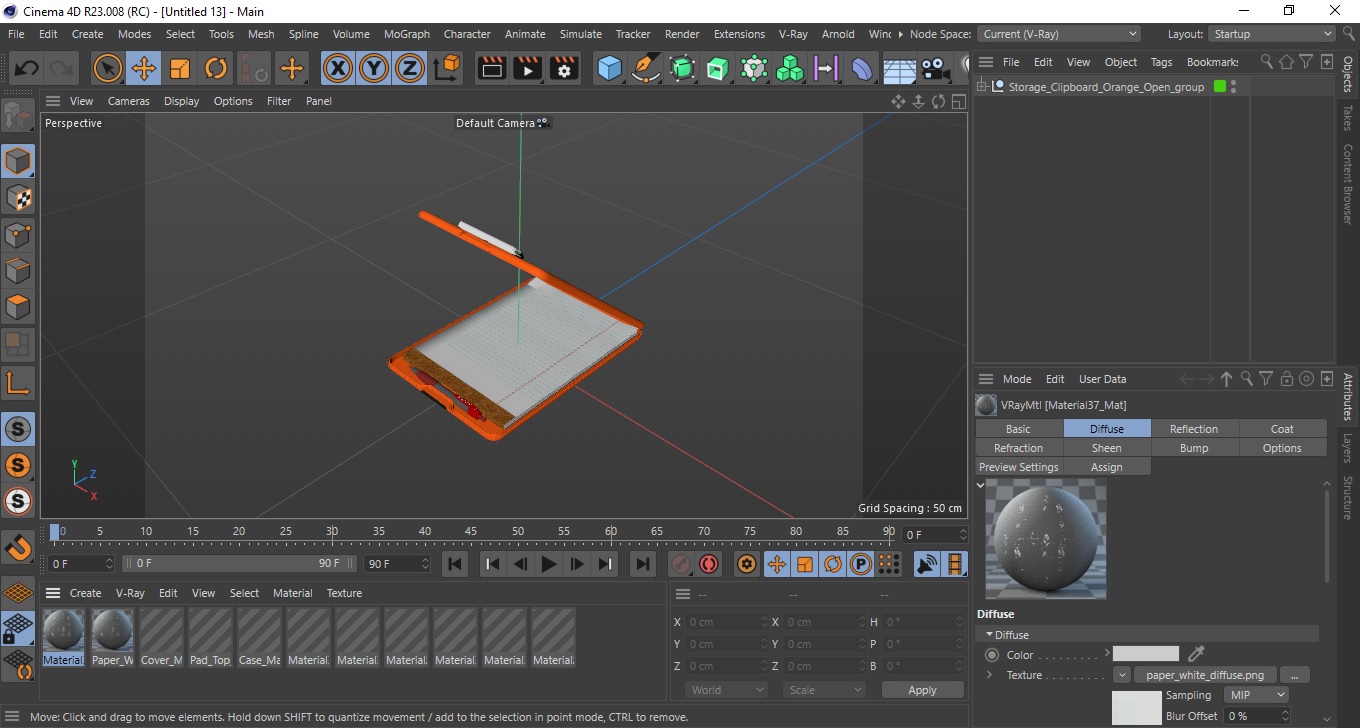
Task: Open the Coat tab
Action: pos(1282,429)
